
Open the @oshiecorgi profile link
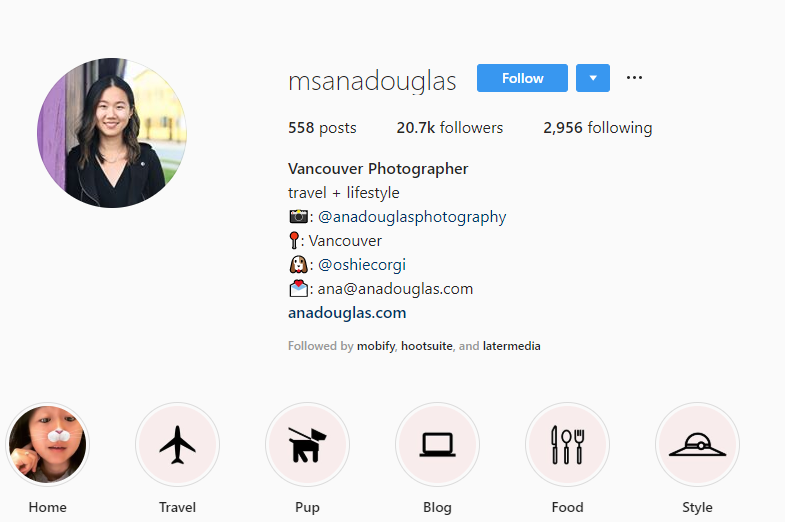(362, 265)
